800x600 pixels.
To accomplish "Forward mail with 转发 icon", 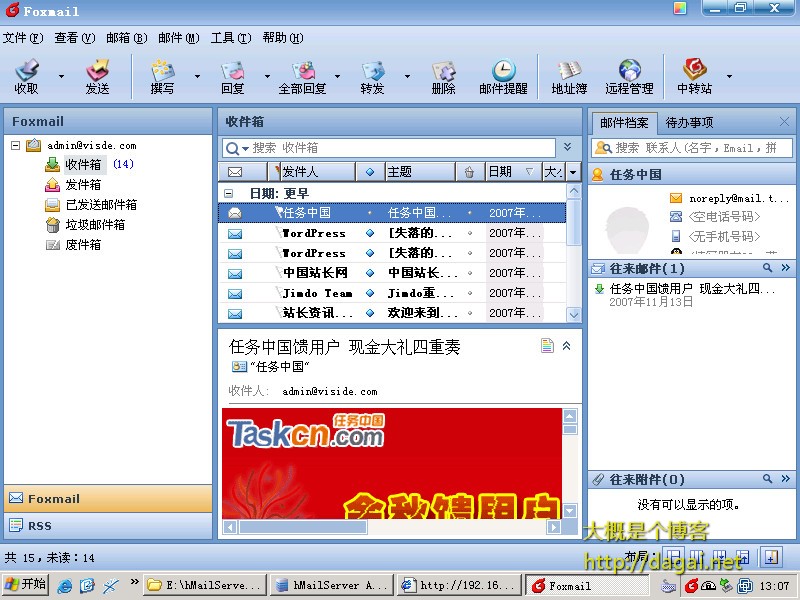I will coord(372,70).
